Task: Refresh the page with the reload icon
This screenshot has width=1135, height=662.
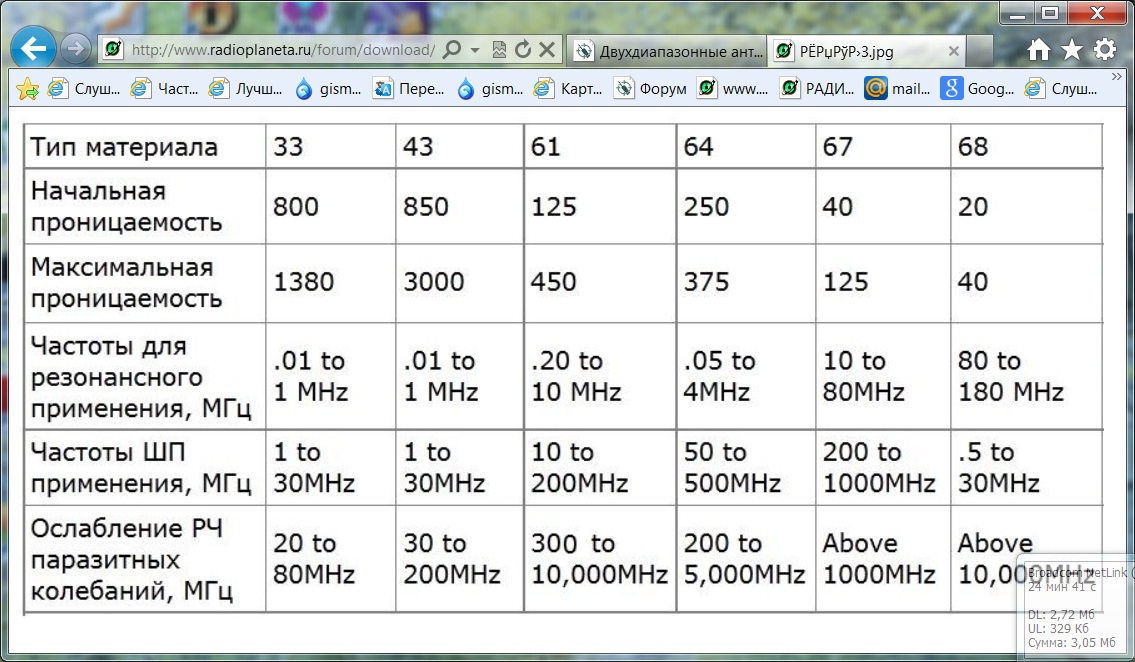Action: pyautogui.click(x=523, y=50)
